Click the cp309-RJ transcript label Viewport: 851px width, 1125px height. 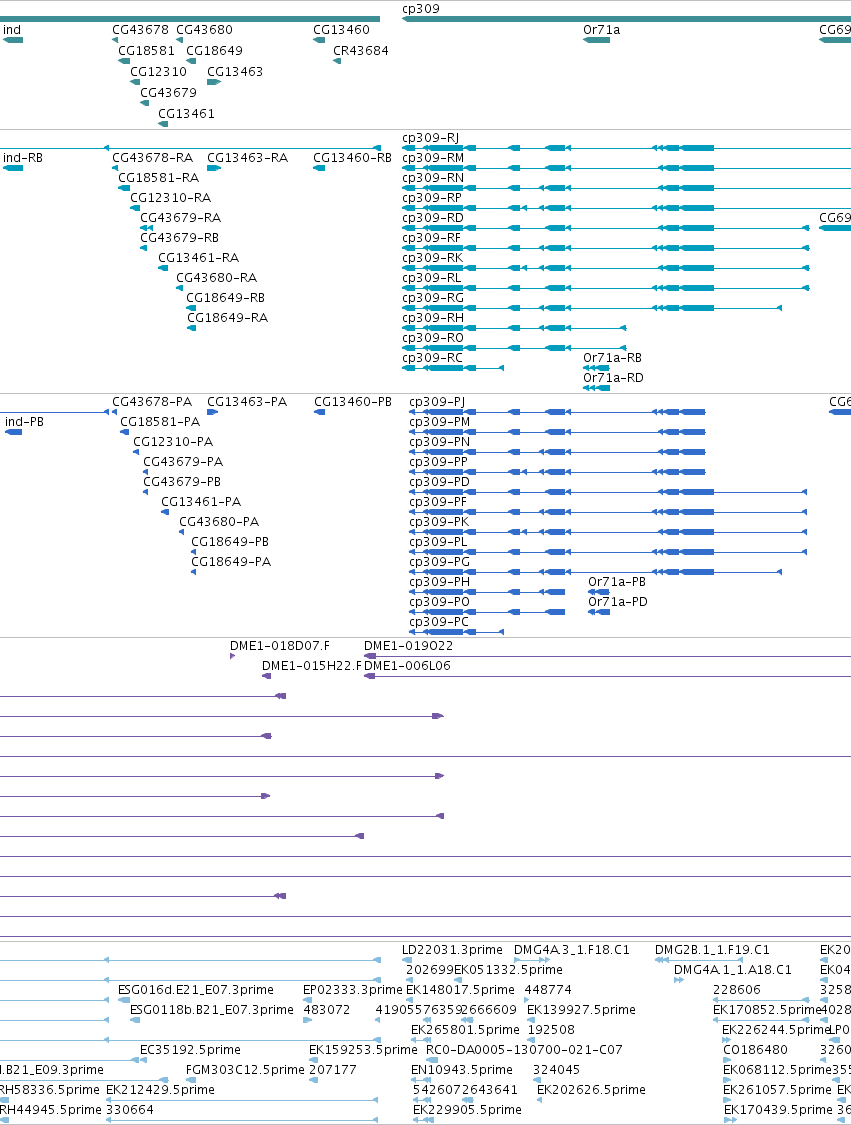tap(431, 137)
